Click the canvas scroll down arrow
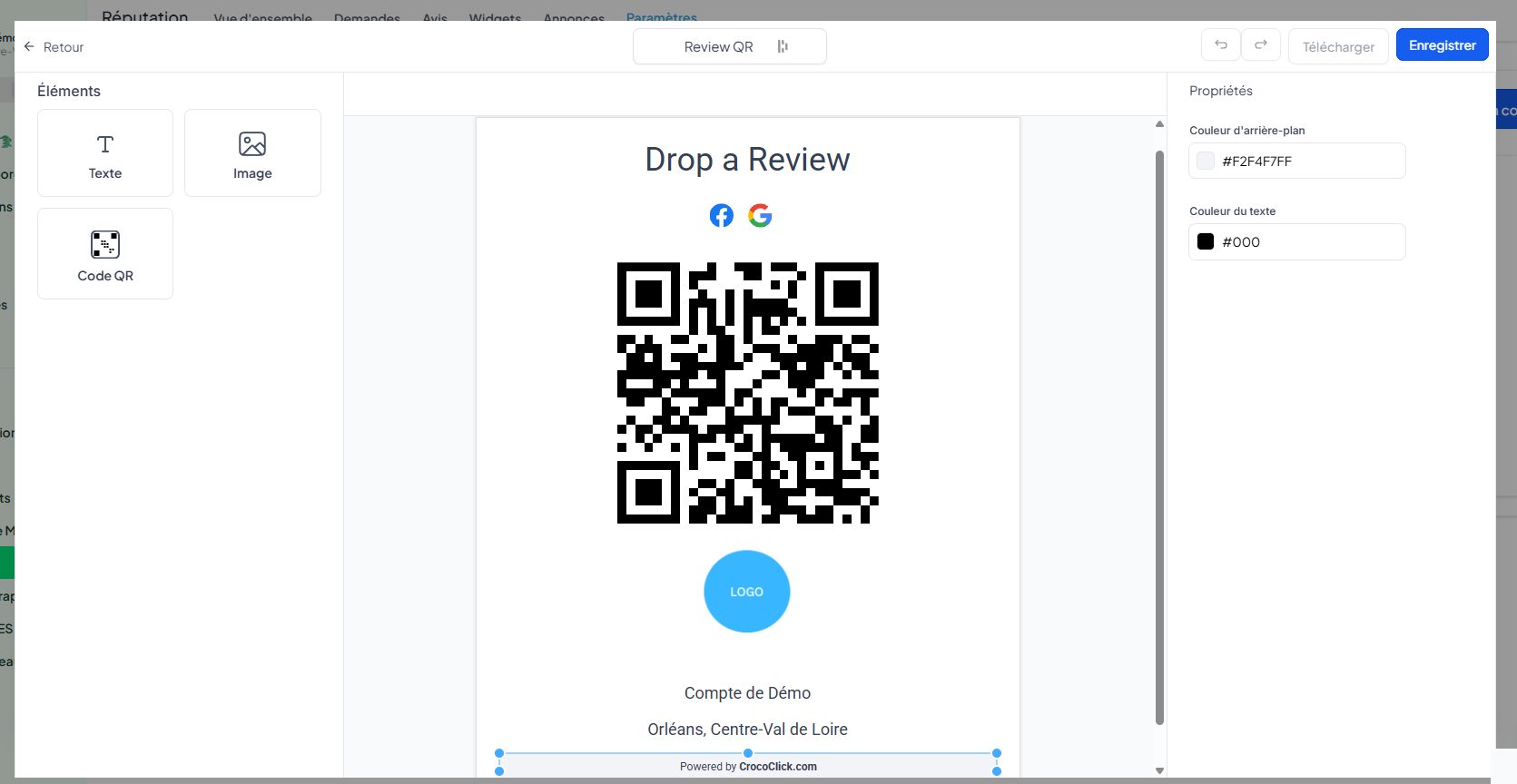Image resolution: width=1517 pixels, height=784 pixels. pyautogui.click(x=1159, y=770)
